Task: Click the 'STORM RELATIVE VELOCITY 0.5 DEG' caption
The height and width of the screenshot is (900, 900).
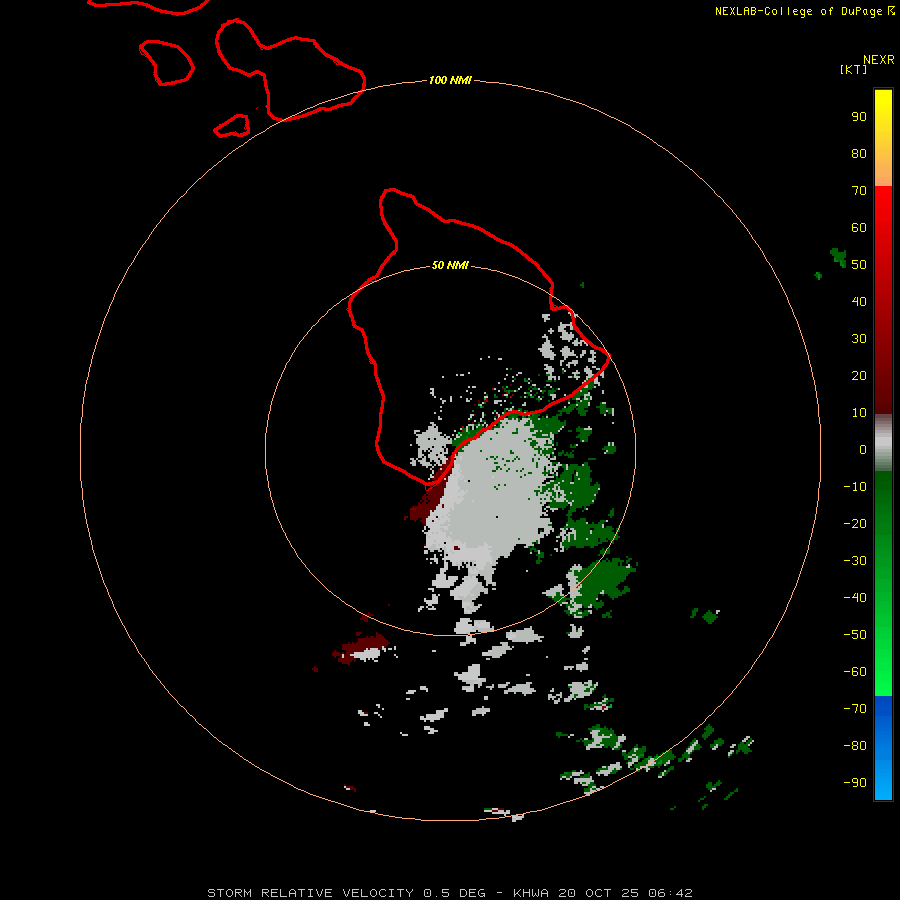Action: [346, 893]
